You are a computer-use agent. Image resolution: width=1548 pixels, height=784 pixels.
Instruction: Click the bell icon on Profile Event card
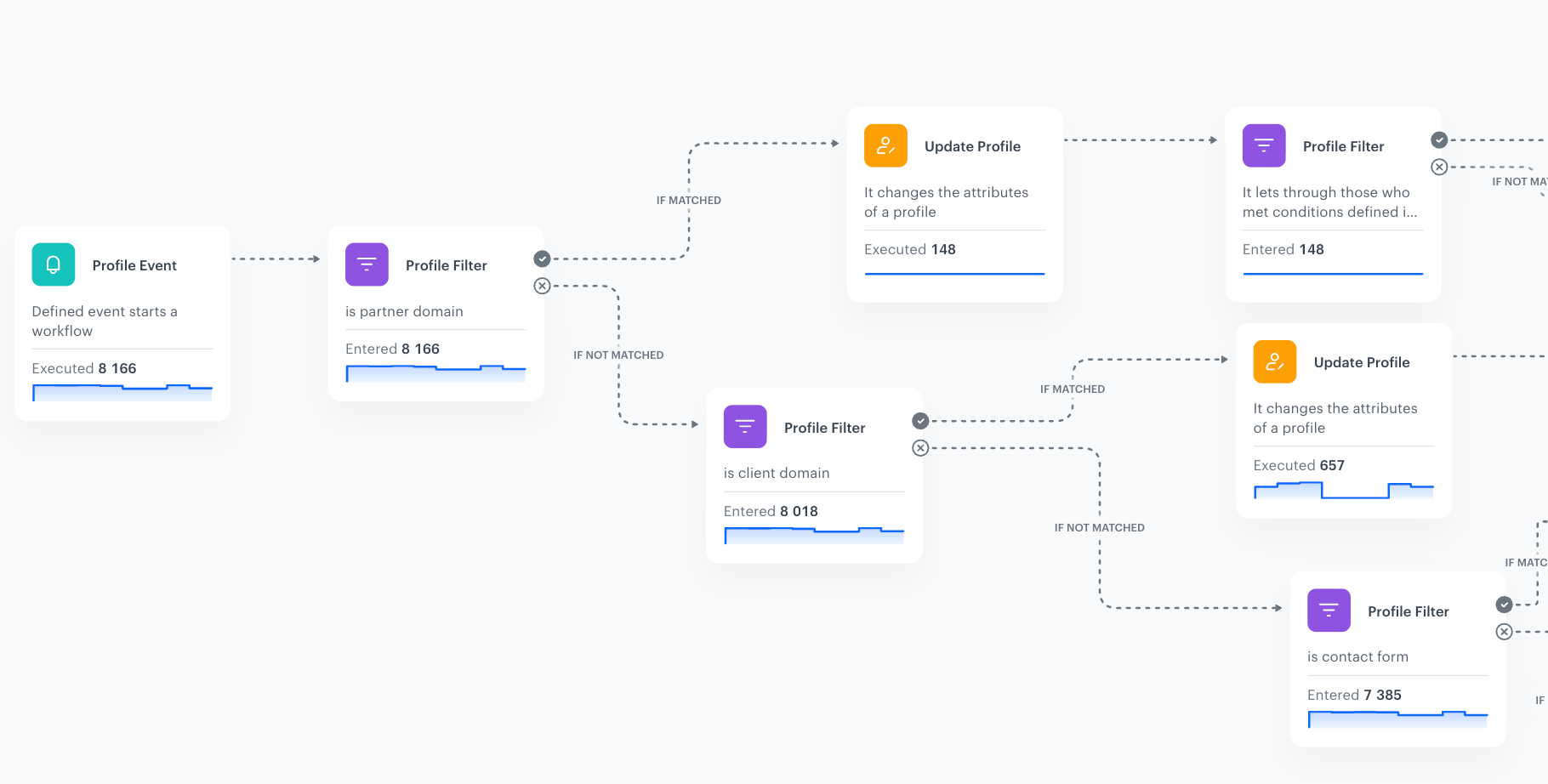(x=53, y=264)
